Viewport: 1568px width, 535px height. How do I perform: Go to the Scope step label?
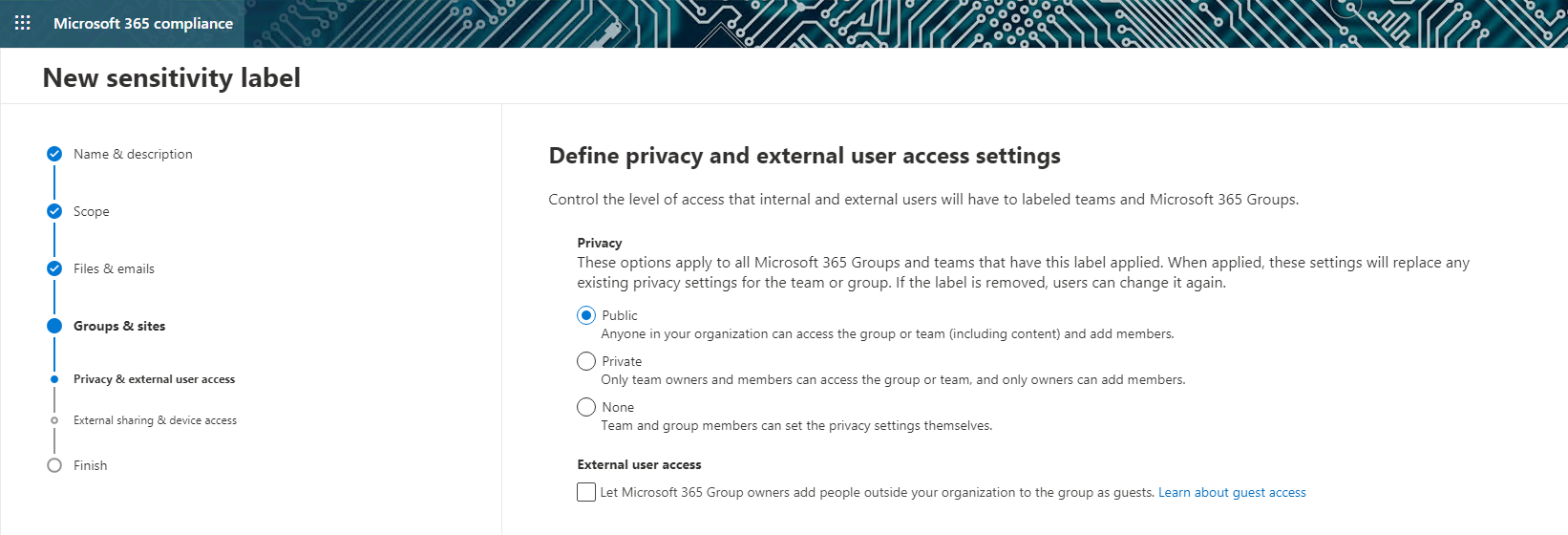point(92,211)
